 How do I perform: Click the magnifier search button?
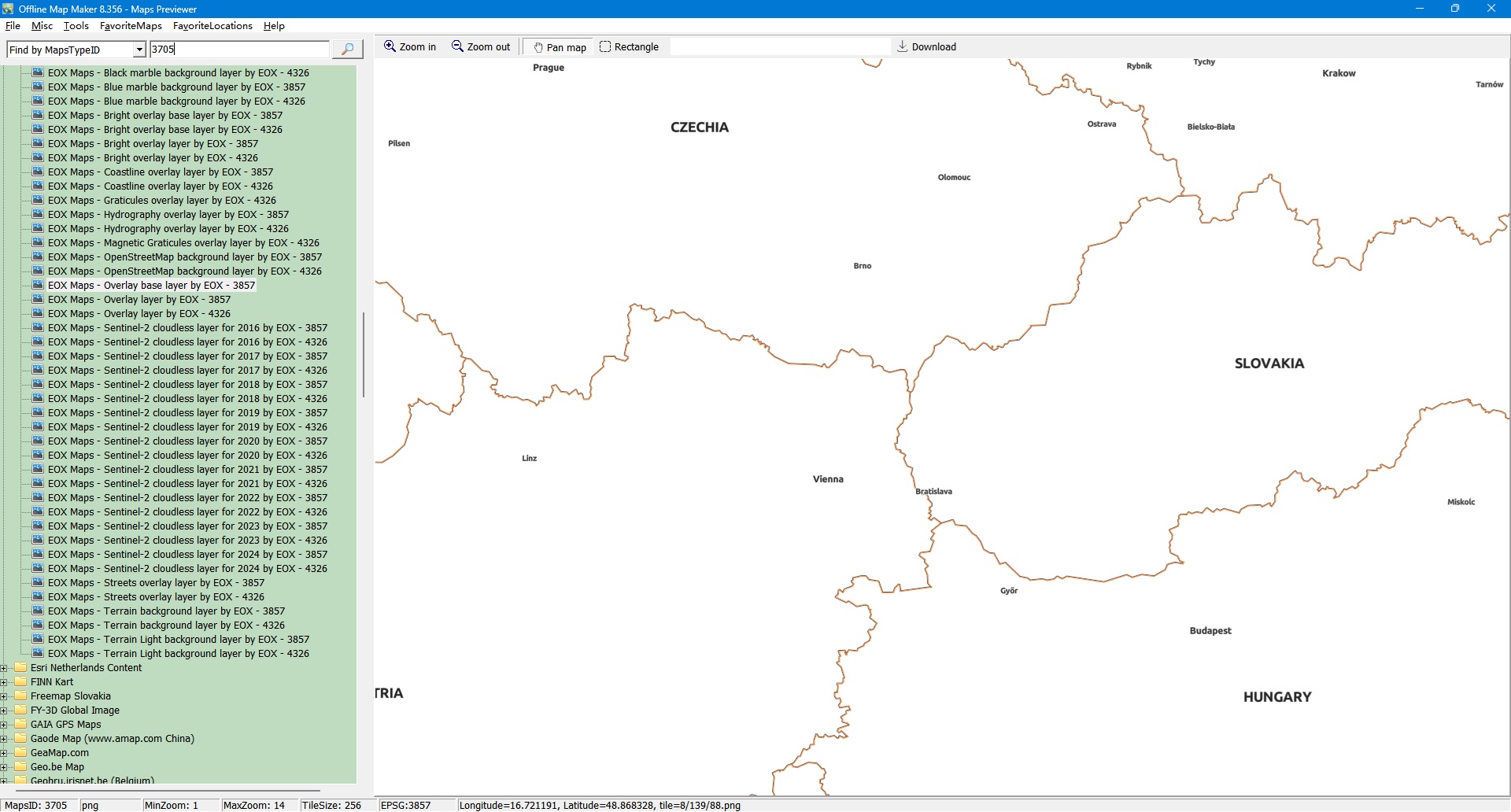pyautogui.click(x=347, y=50)
